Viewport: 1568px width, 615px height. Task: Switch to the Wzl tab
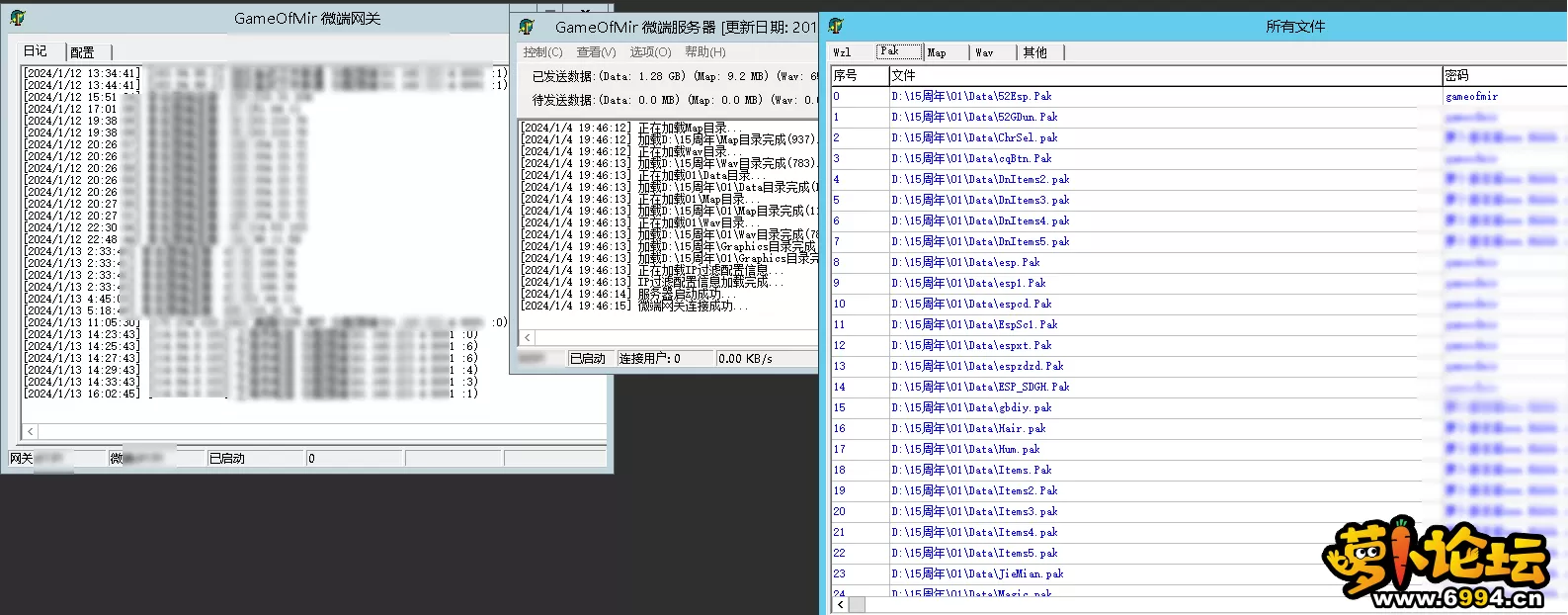point(842,52)
